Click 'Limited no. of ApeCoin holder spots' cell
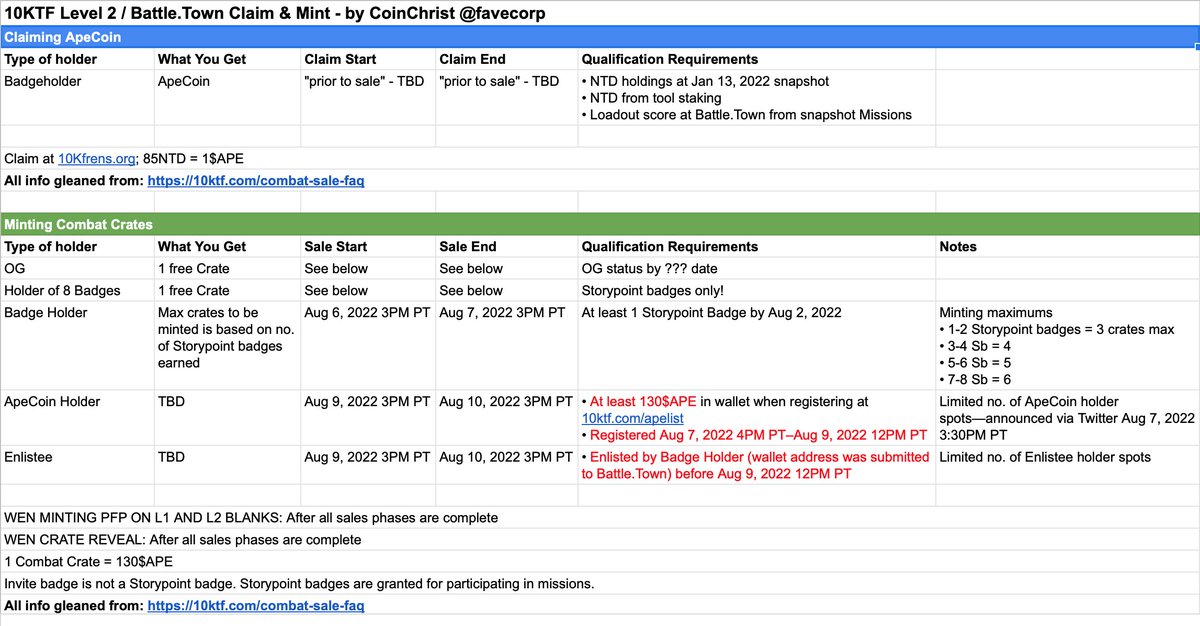 (x=1067, y=418)
